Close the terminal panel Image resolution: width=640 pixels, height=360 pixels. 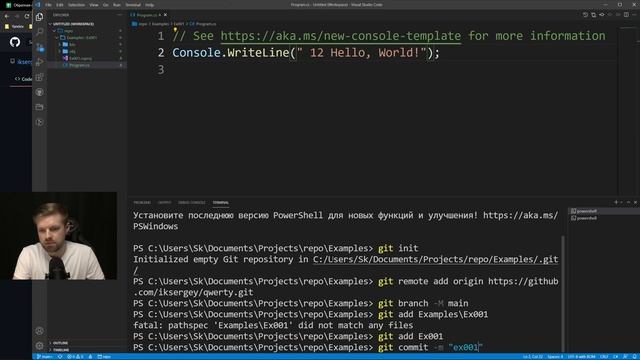[635, 202]
